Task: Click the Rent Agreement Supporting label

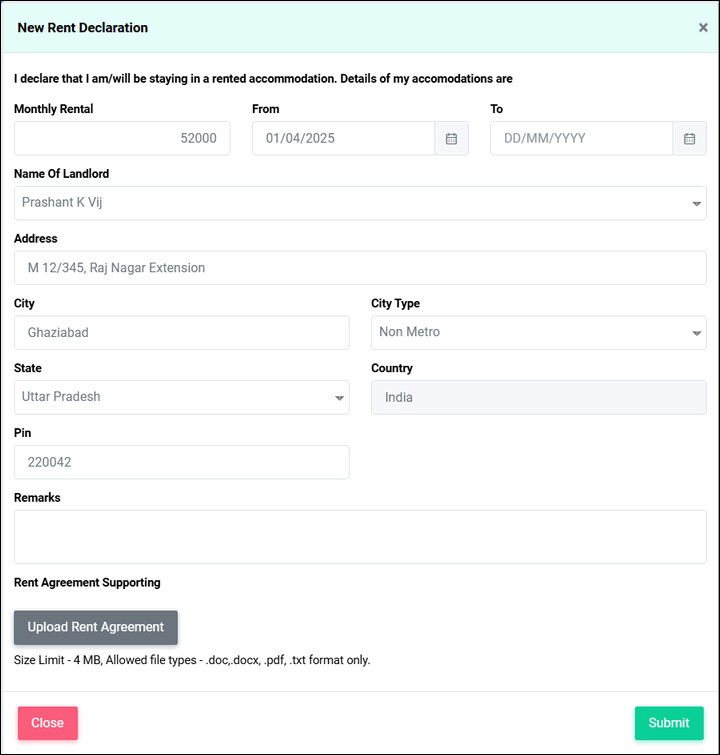Action: tap(87, 582)
